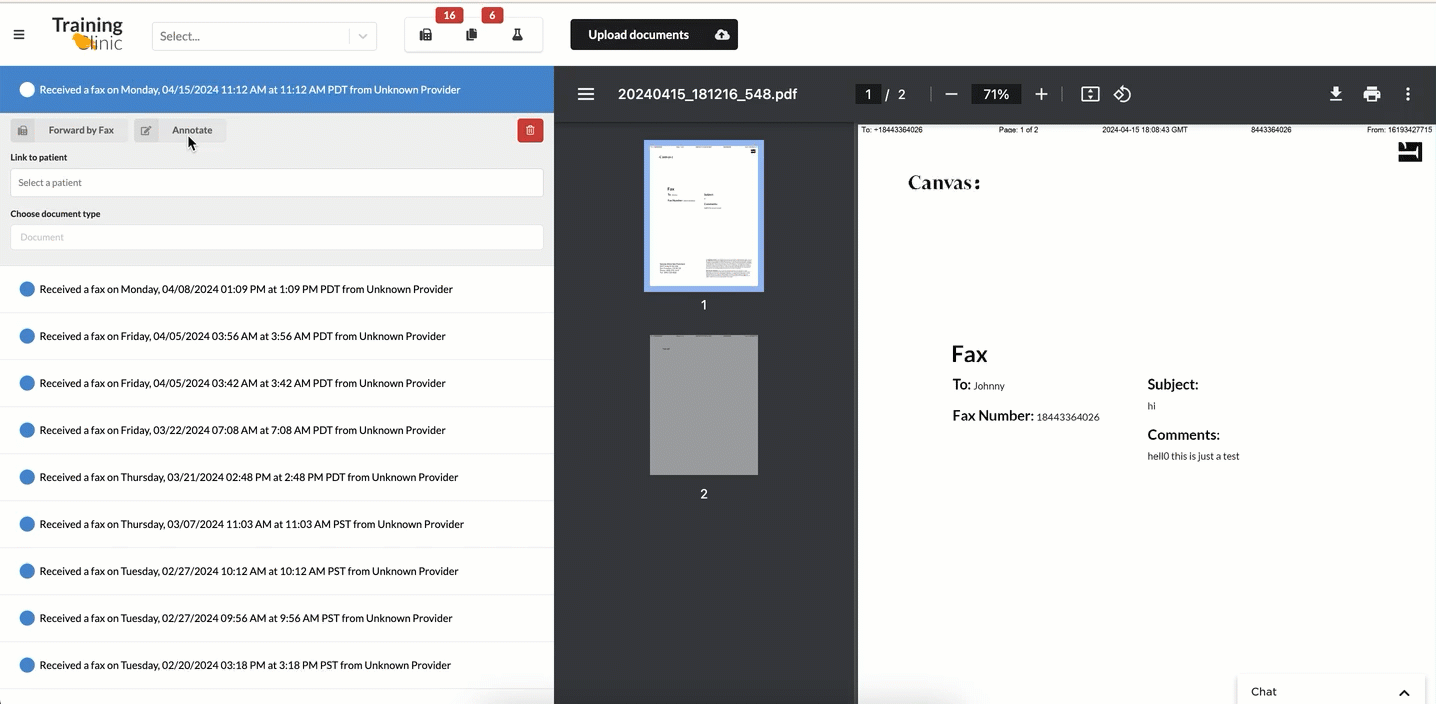
Task: Rotate the PDF page counterclockwise
Action: [1122, 94]
